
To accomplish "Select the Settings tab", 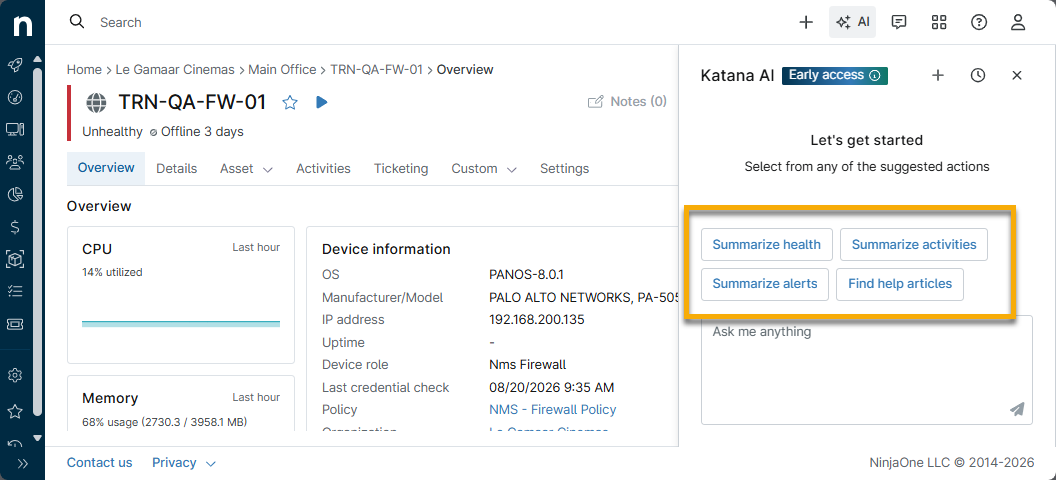I will (564, 168).
